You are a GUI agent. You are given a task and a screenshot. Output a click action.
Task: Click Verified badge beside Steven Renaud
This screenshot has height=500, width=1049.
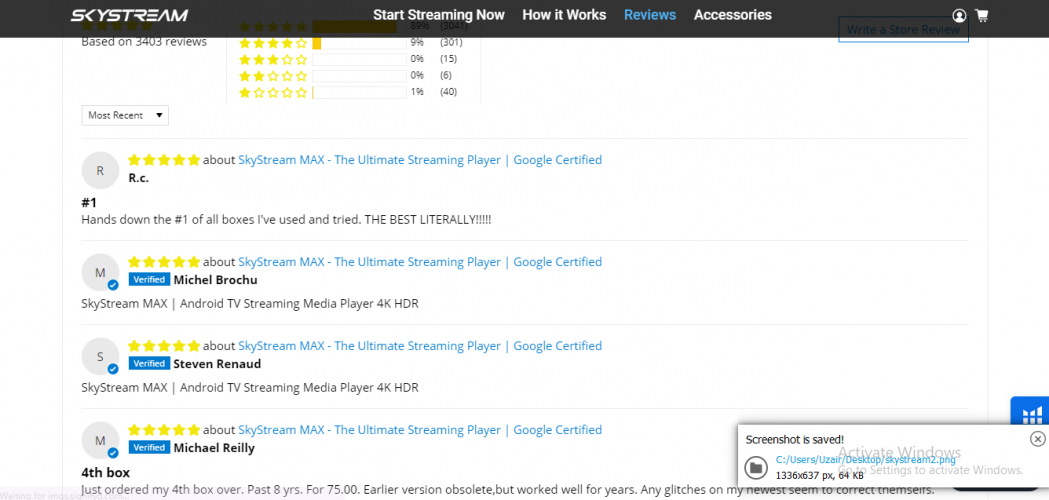tap(150, 363)
